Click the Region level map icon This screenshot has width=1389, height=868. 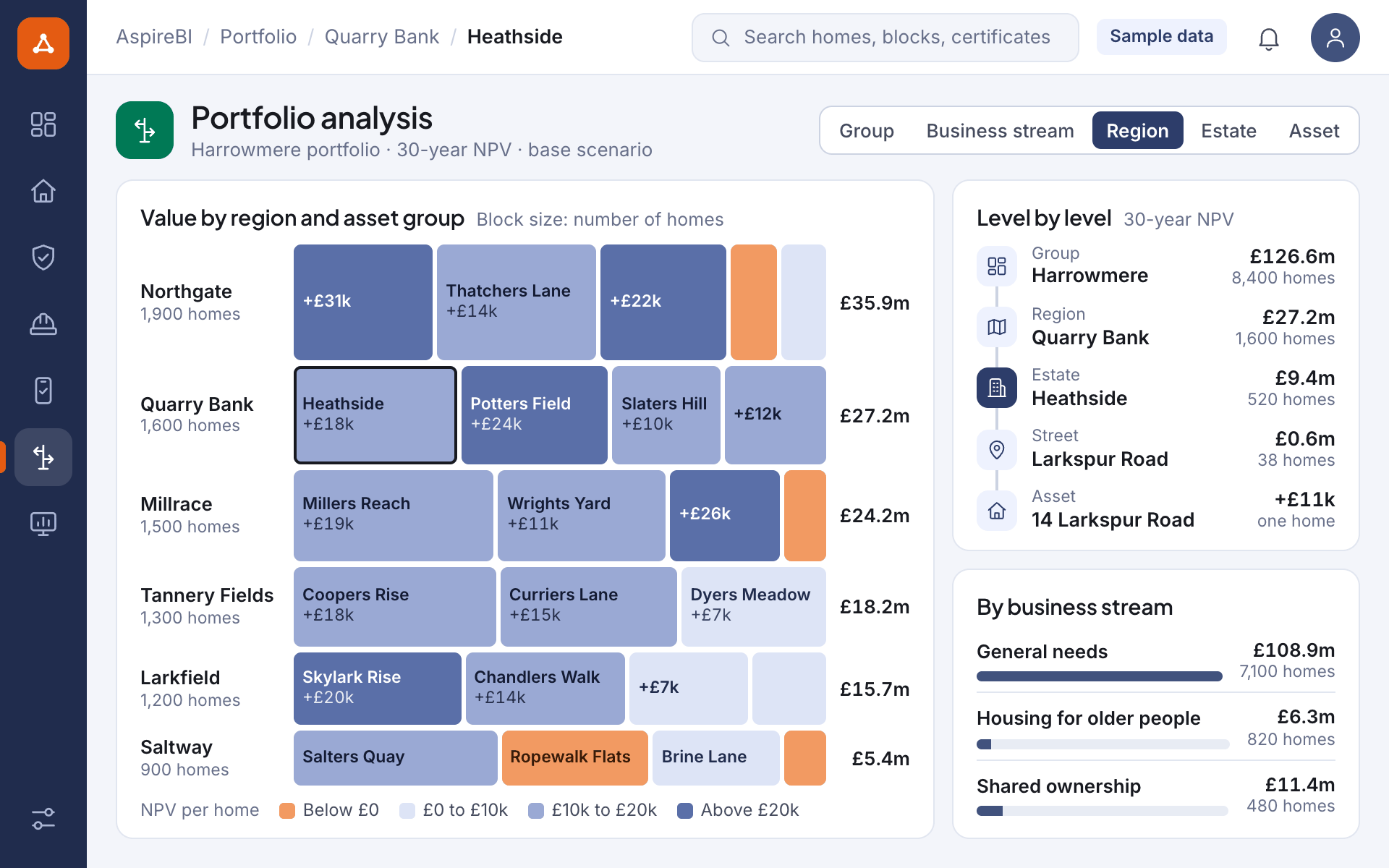click(x=997, y=327)
